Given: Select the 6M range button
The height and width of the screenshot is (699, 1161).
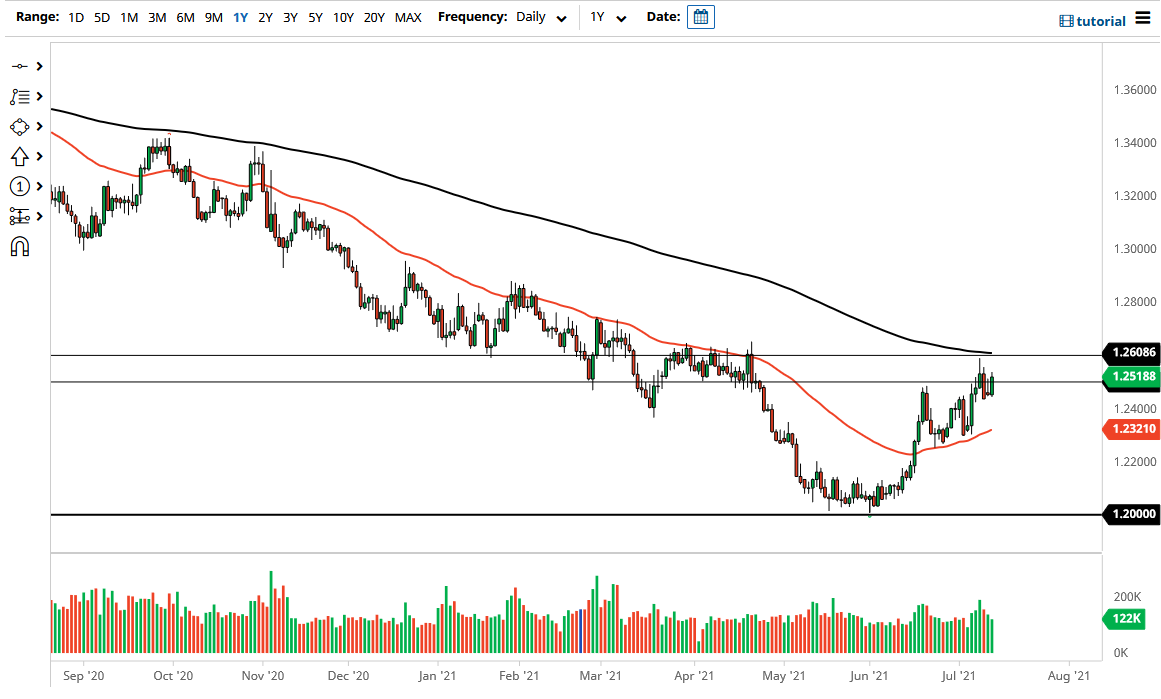Looking at the screenshot, I should click(x=184, y=17).
